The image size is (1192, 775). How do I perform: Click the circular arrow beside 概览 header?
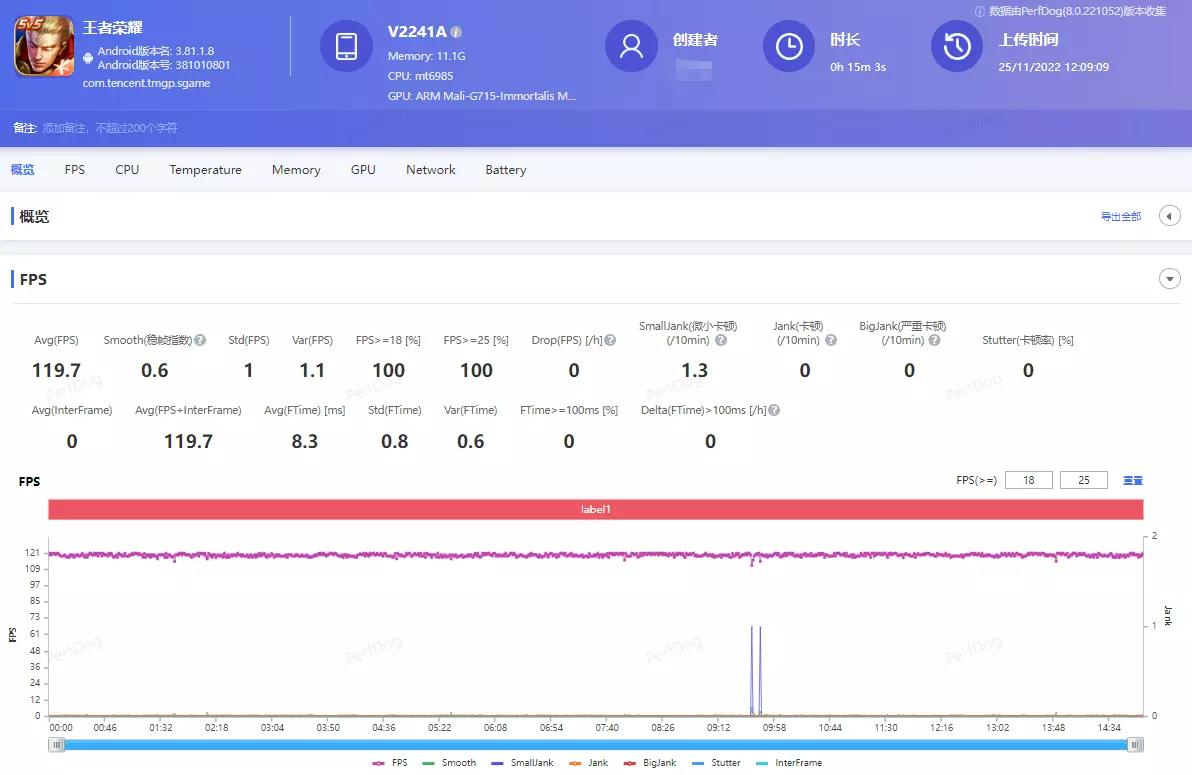click(1169, 215)
